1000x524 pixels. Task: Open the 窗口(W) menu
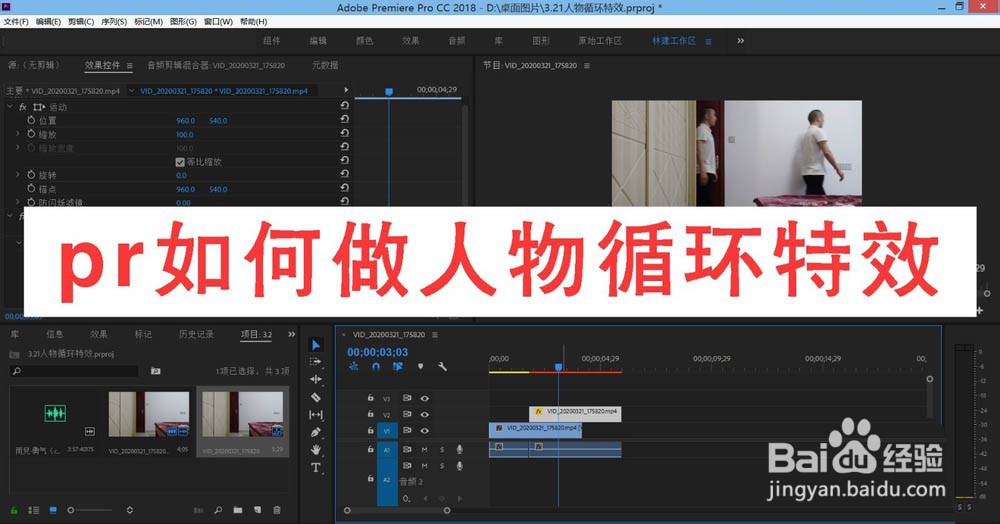pos(218,22)
